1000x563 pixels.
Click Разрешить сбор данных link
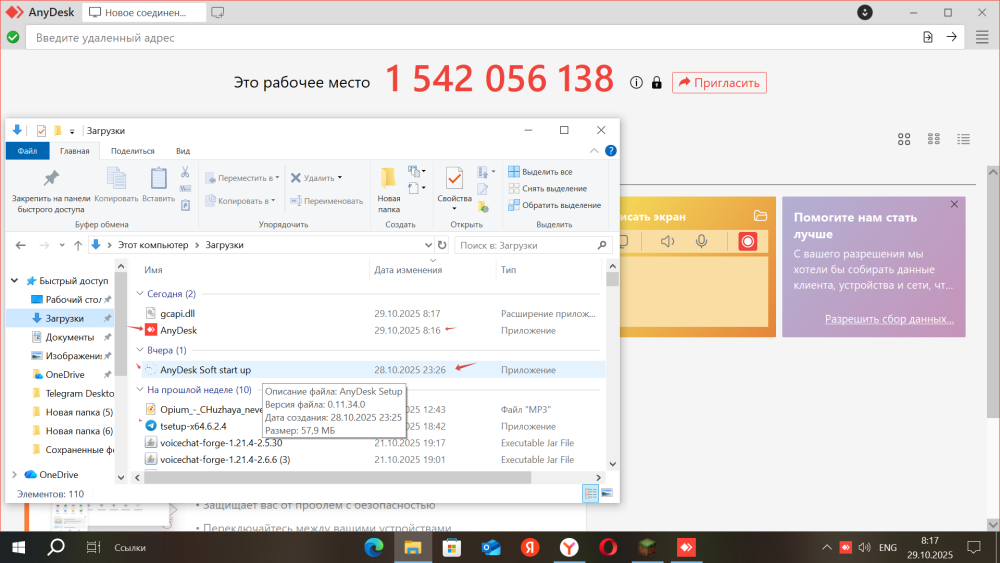click(889, 319)
